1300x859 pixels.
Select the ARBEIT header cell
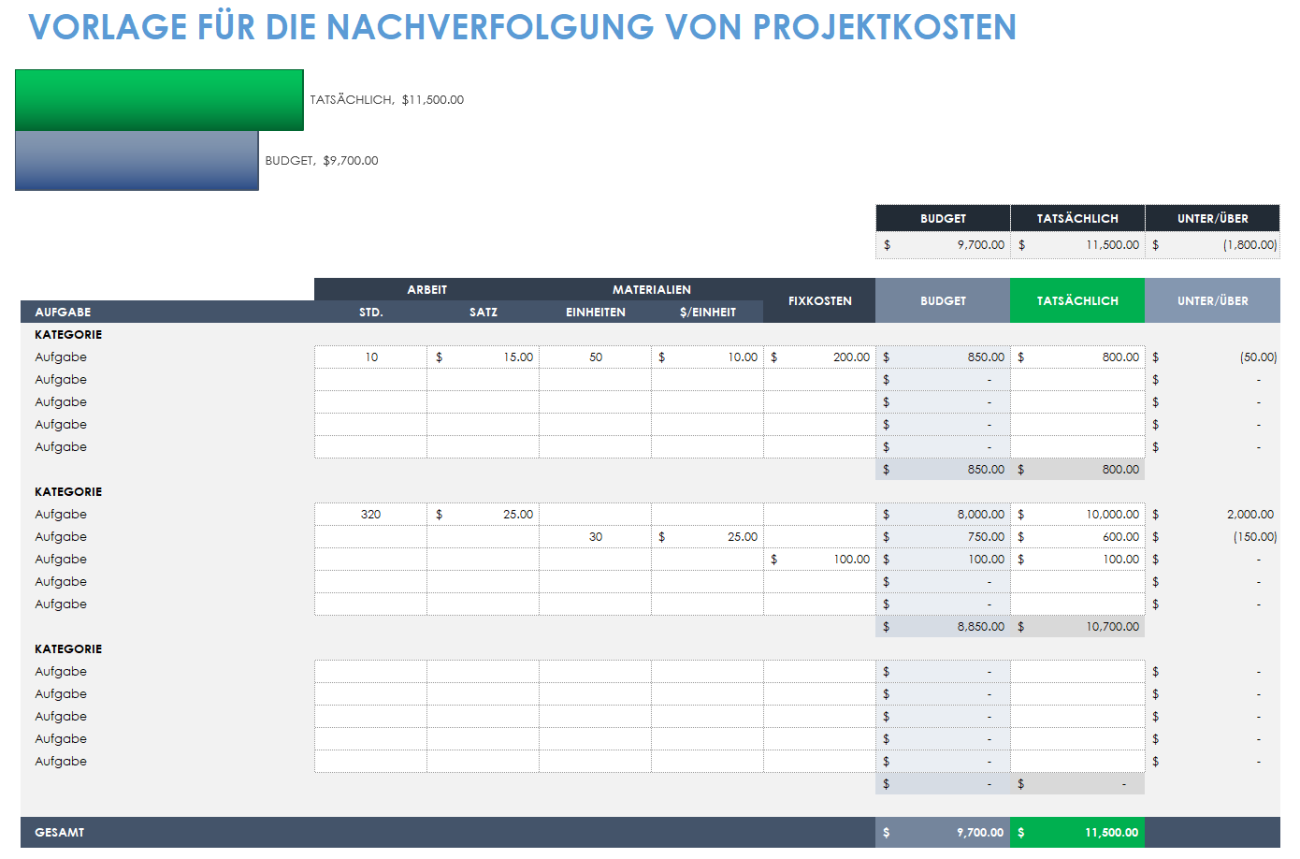tap(427, 289)
